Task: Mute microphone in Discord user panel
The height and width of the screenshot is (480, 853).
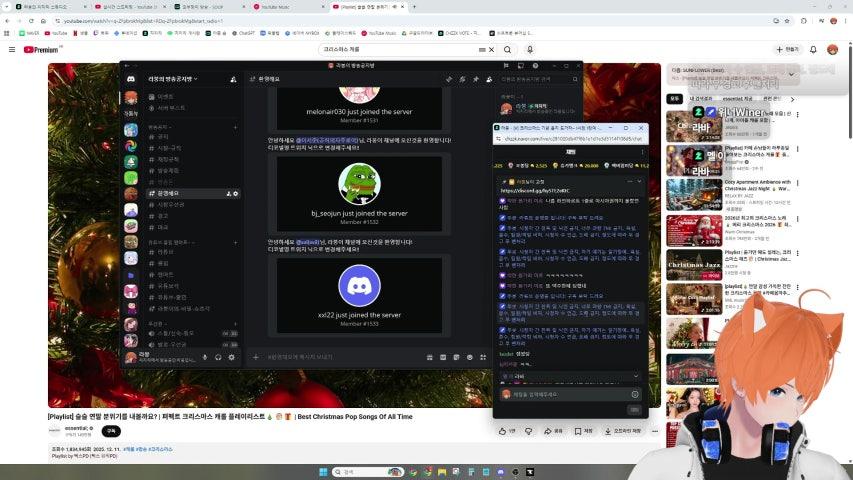Action: click(205, 357)
